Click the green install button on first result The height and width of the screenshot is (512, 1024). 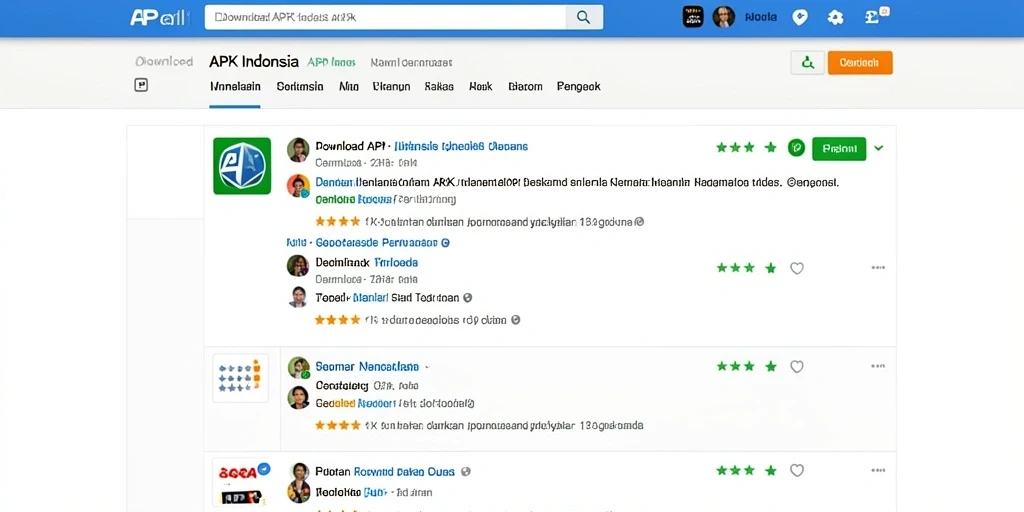839,148
